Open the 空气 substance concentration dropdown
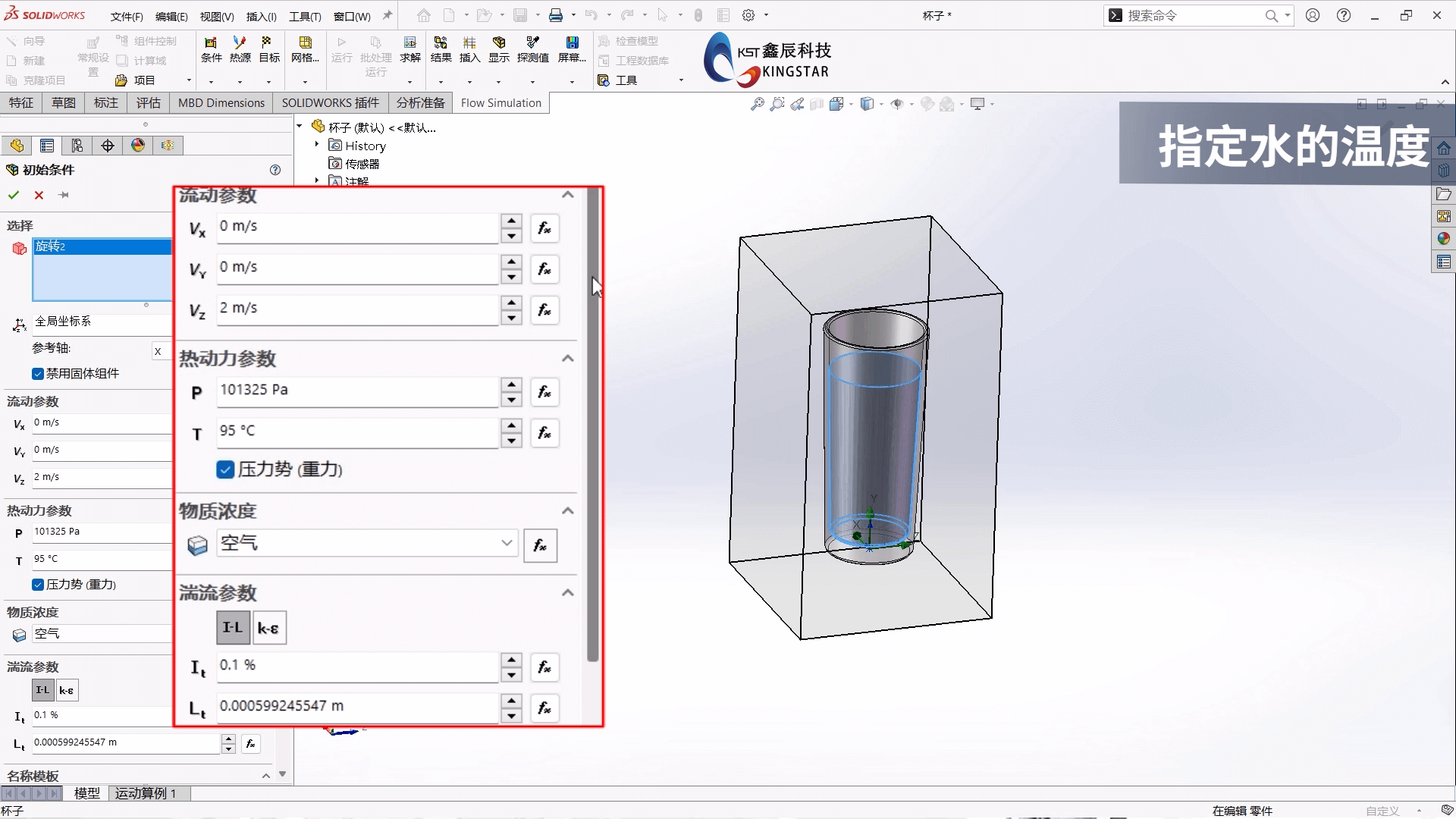This screenshot has width=1456, height=819. click(507, 543)
